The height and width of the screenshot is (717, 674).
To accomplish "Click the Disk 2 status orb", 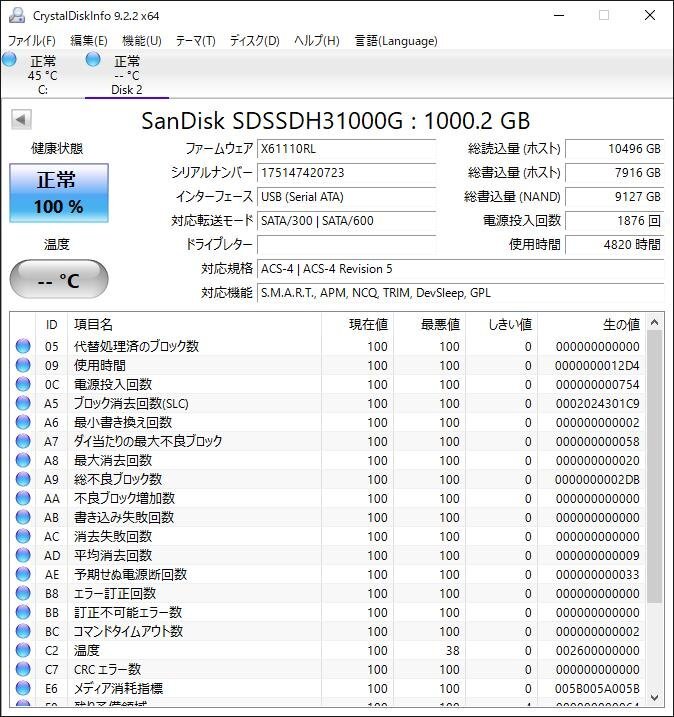I will tap(93, 59).
